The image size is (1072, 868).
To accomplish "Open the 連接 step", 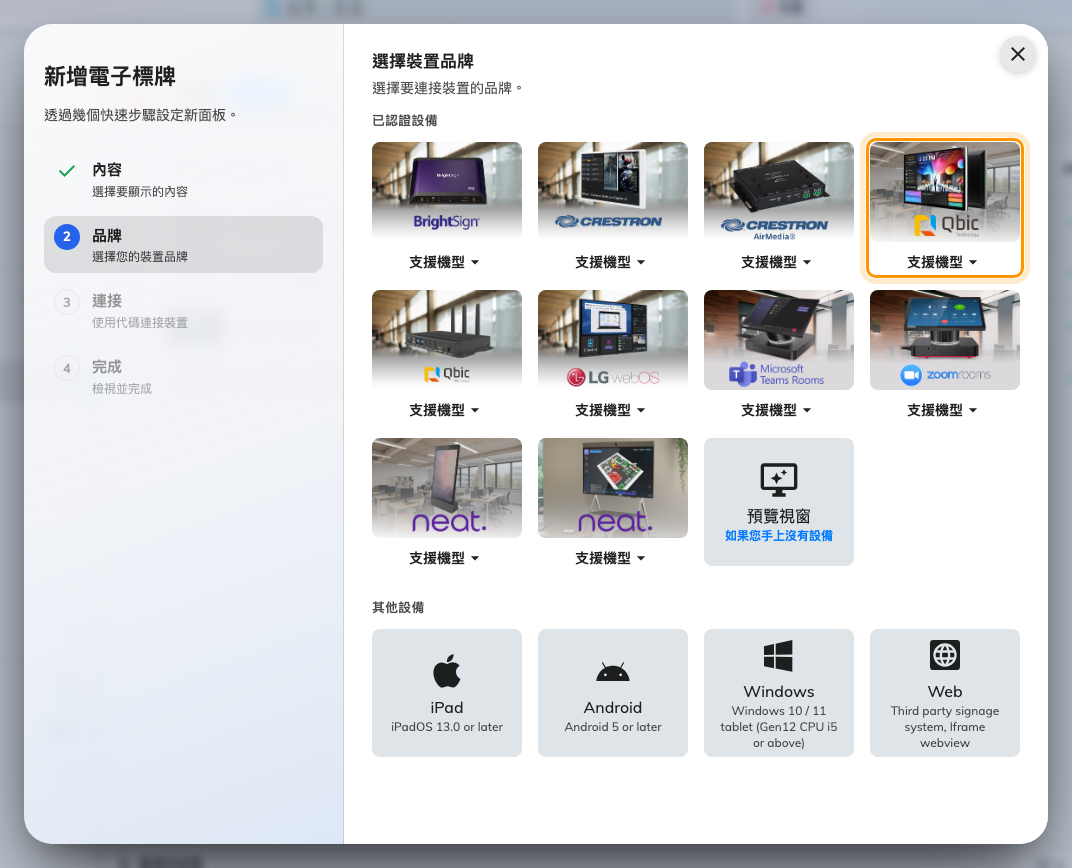I will tap(183, 310).
